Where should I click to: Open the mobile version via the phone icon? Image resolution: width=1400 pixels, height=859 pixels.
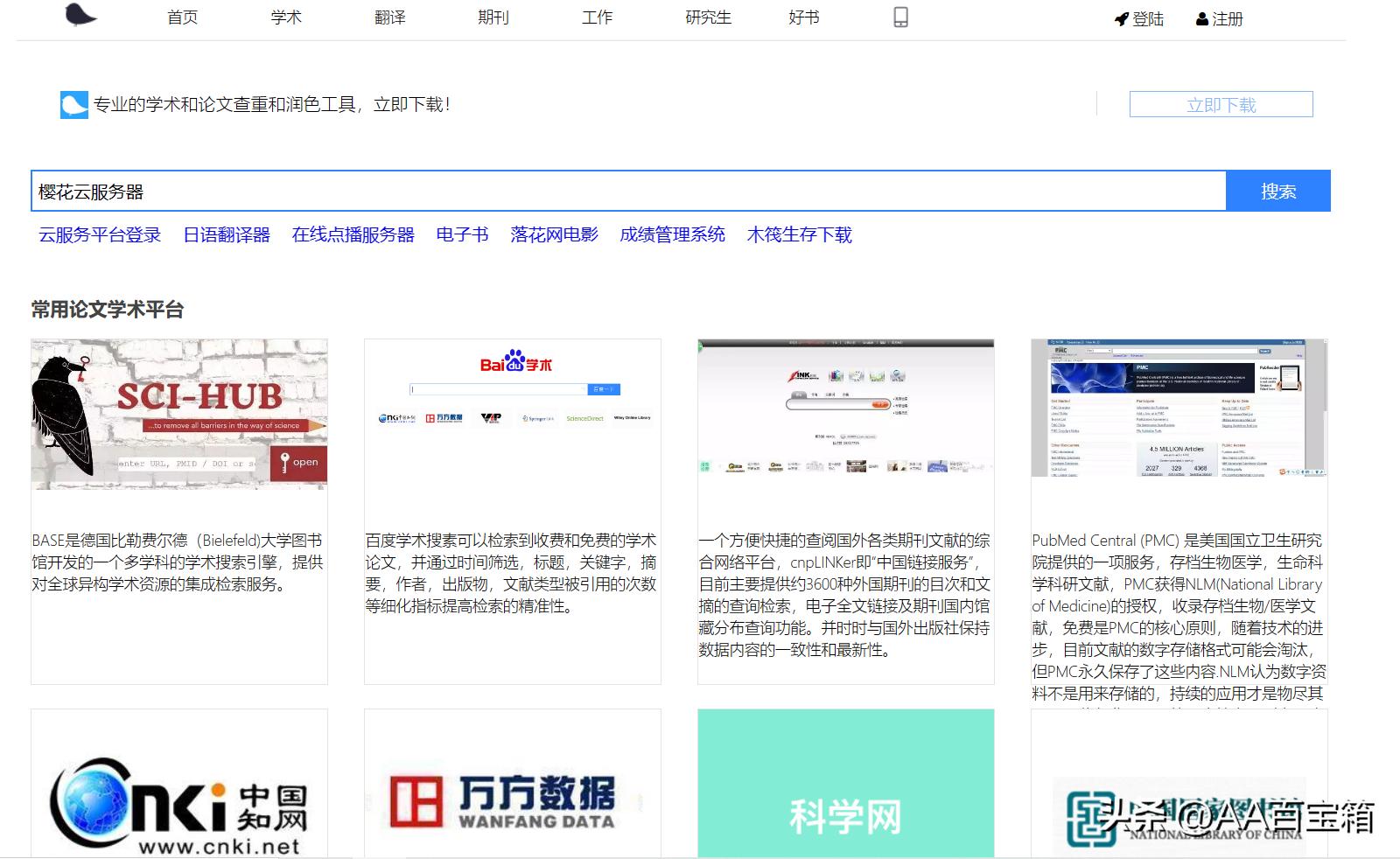pyautogui.click(x=901, y=16)
